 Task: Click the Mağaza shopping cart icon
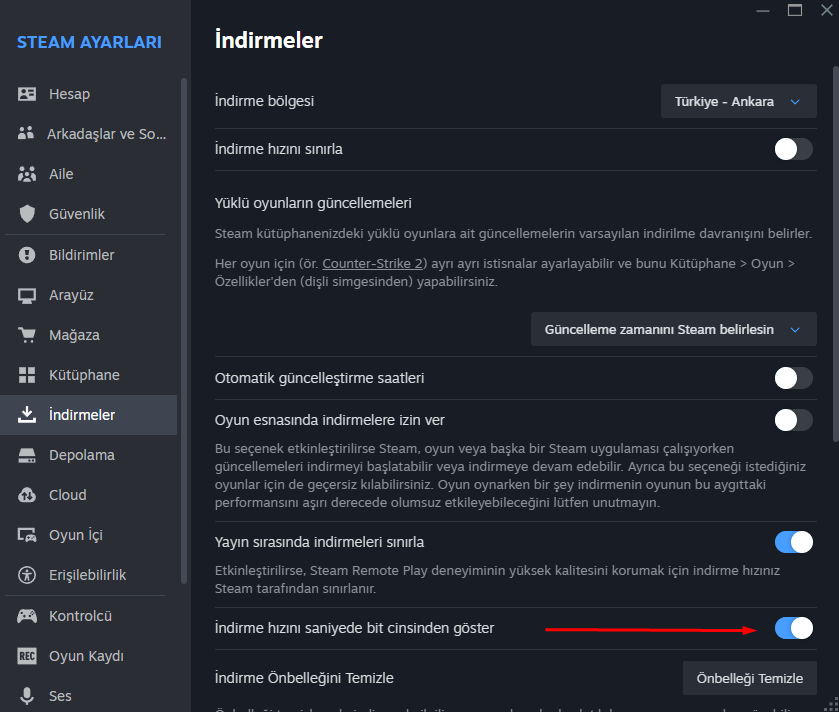[28, 335]
